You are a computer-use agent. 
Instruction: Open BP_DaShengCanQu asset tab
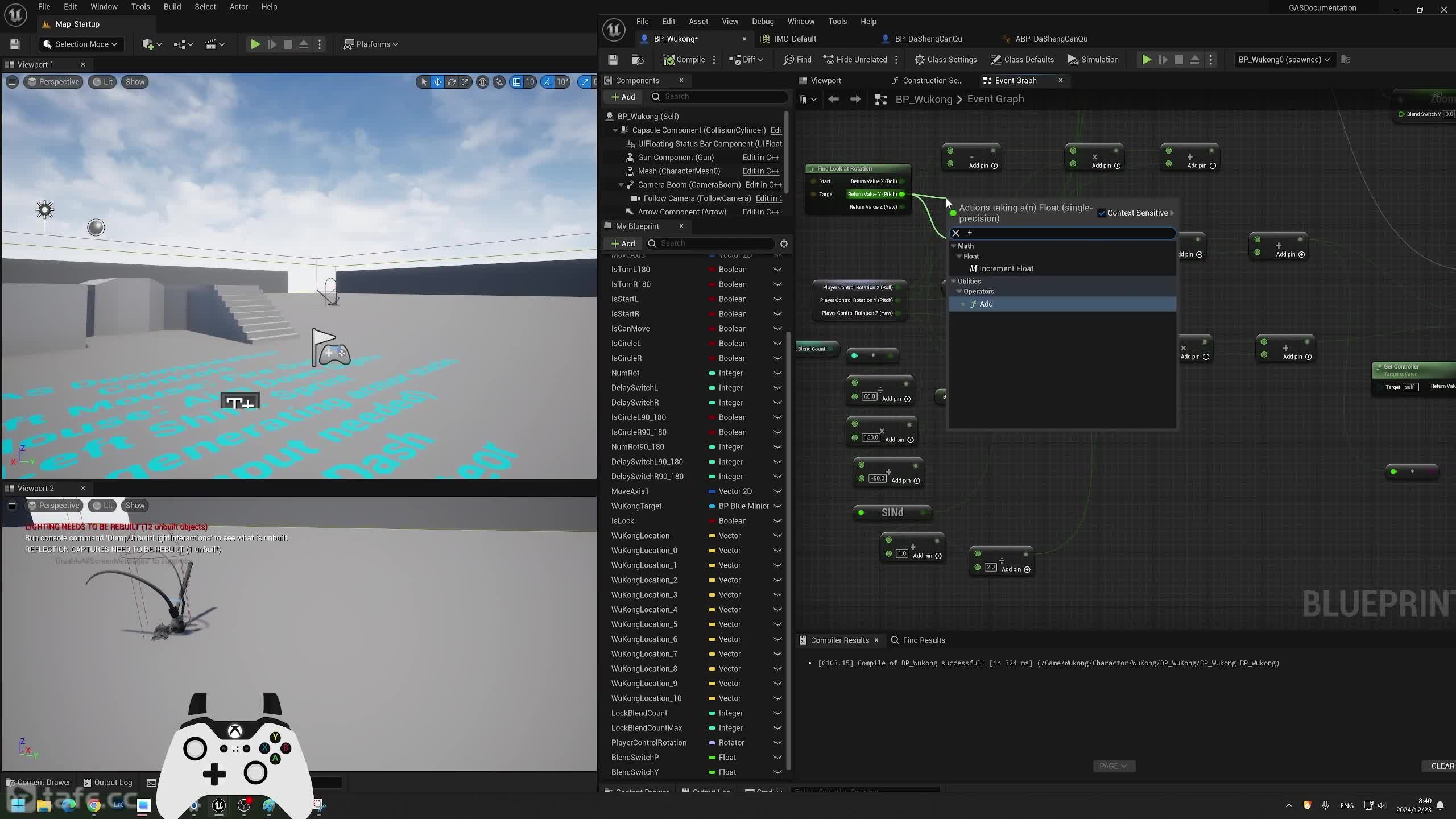pos(922,39)
